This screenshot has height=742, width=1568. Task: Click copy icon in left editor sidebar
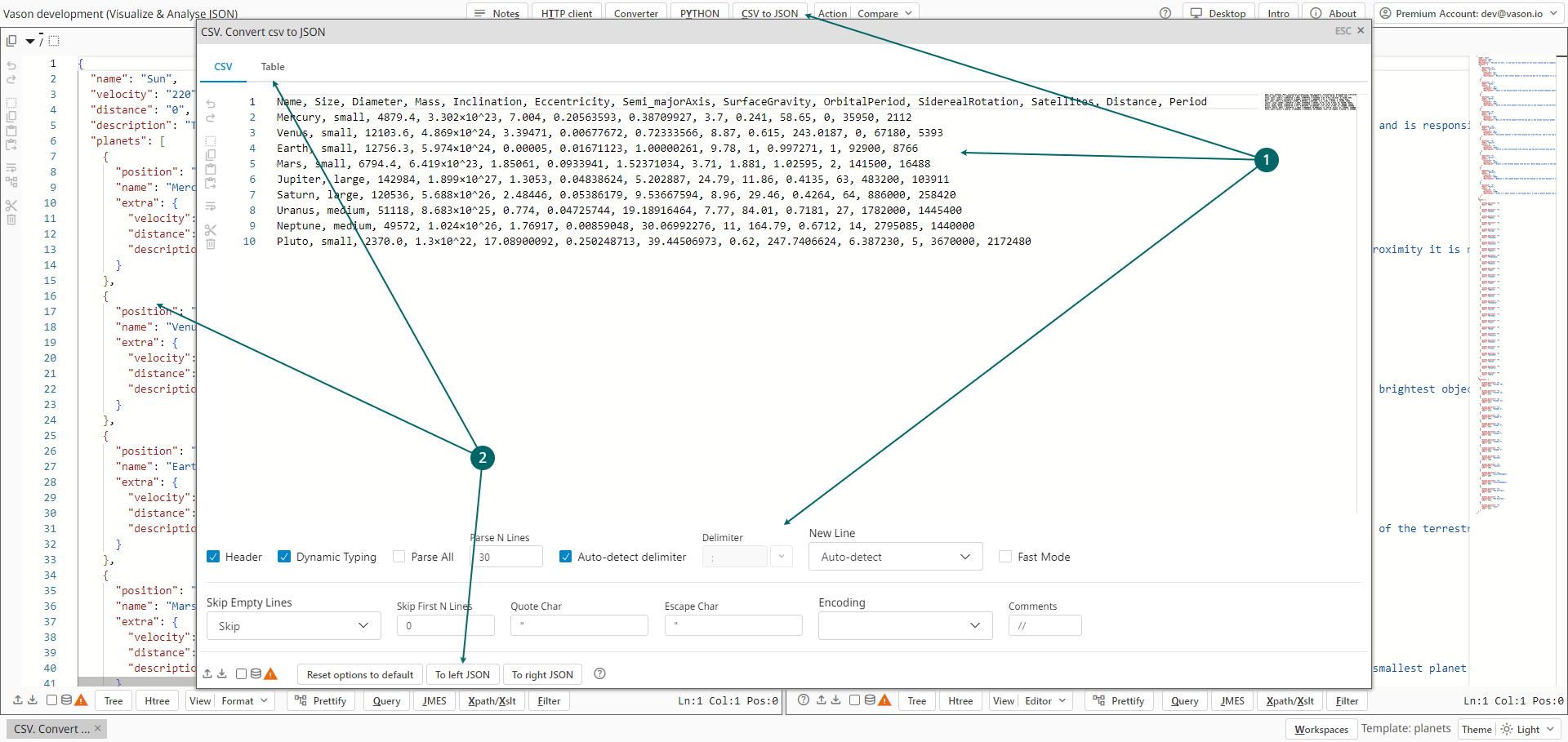11,116
